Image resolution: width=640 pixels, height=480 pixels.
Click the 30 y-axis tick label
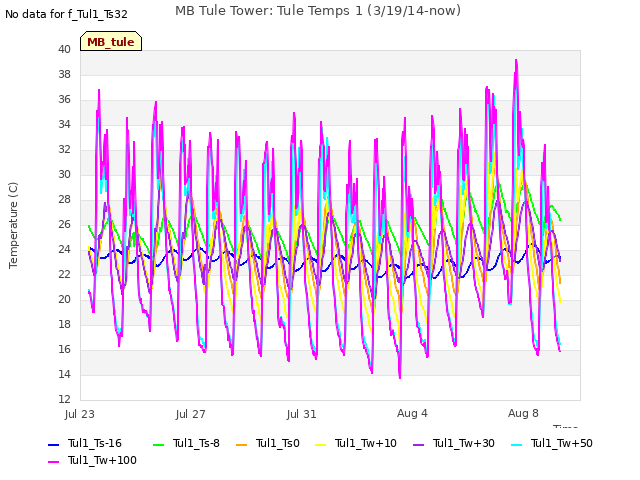(64, 174)
